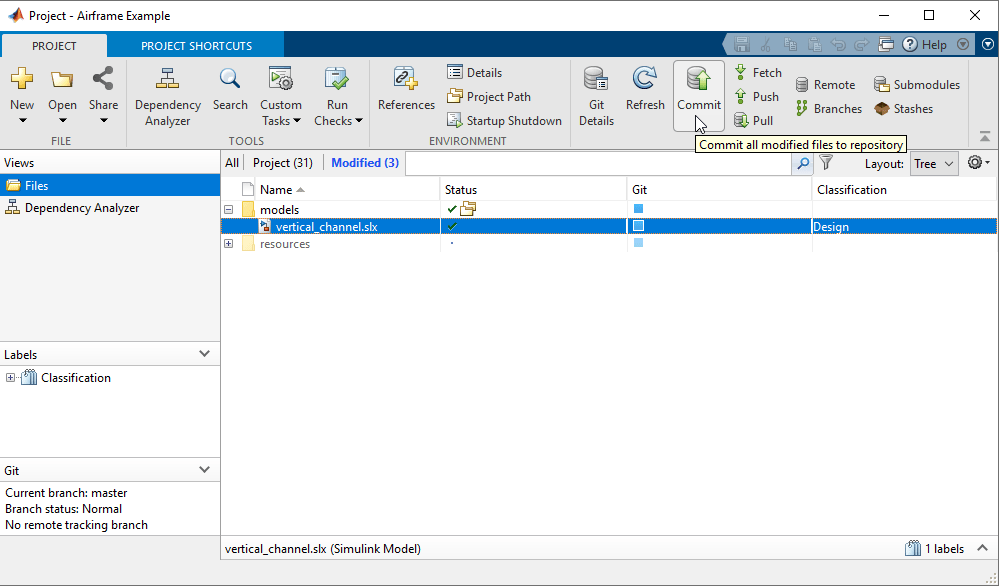Open the References tool
This screenshot has width=999, height=586.
coord(406,89)
